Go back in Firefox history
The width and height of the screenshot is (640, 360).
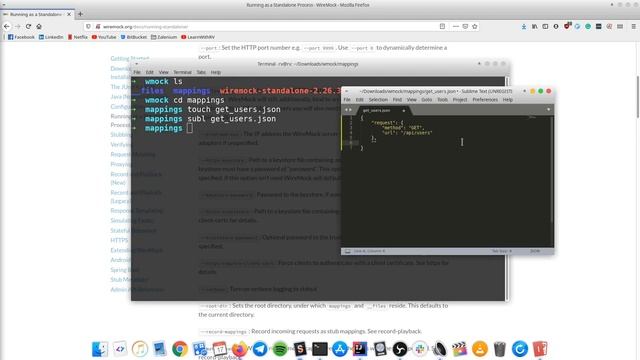(x=7, y=26)
